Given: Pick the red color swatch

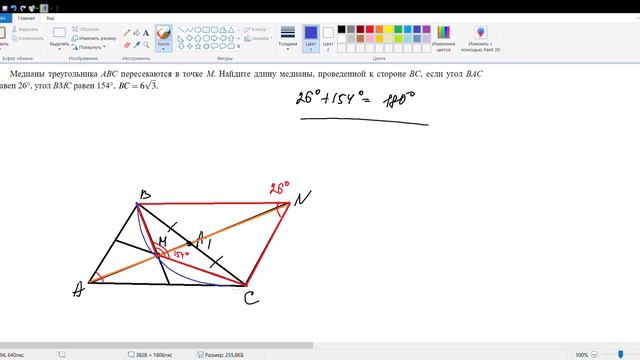Looking at the screenshot, I should 369,29.
